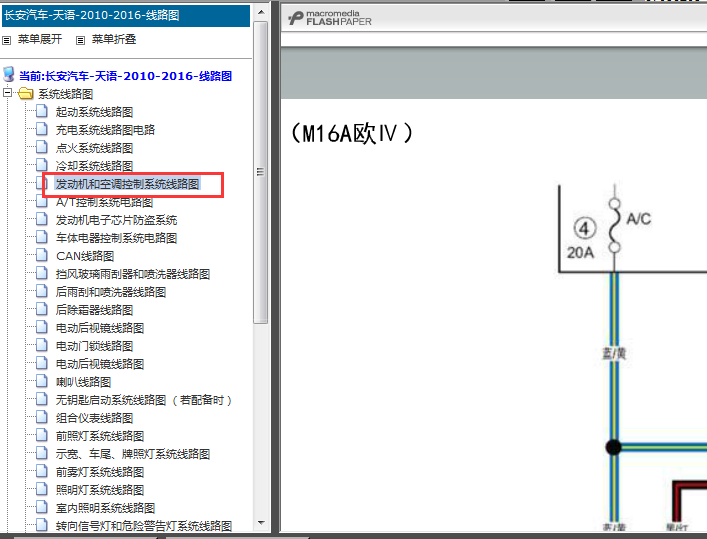Click the tree panel scrollbar down arrow
This screenshot has width=707, height=539.
pos(261,523)
